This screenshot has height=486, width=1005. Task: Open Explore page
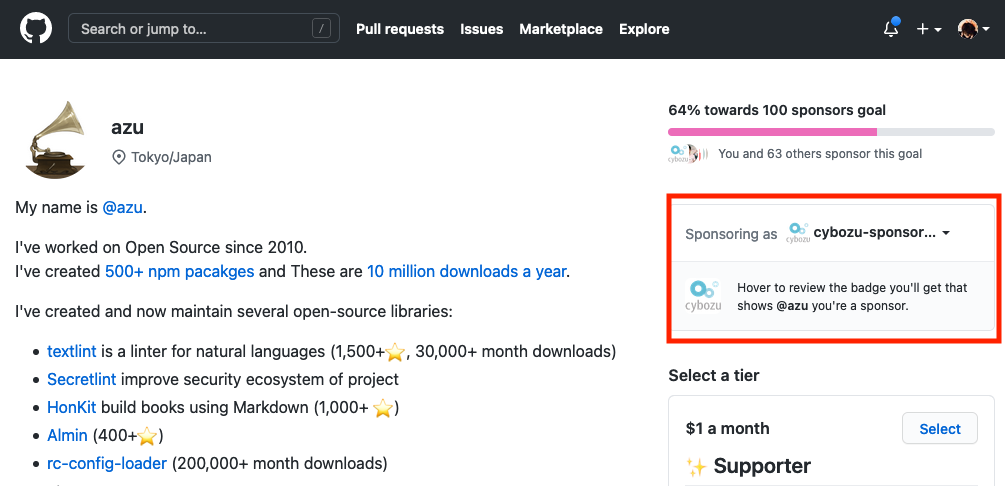click(644, 29)
